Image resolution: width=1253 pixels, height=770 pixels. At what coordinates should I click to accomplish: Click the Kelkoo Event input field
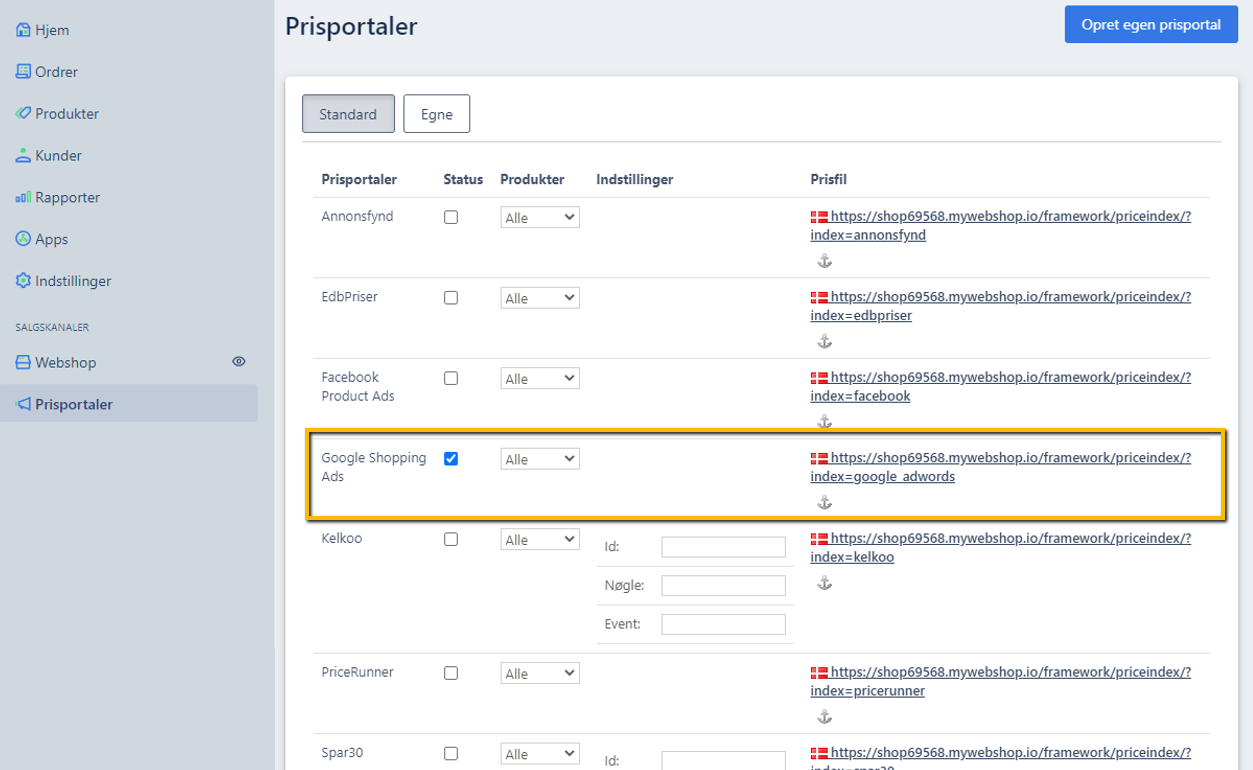724,624
